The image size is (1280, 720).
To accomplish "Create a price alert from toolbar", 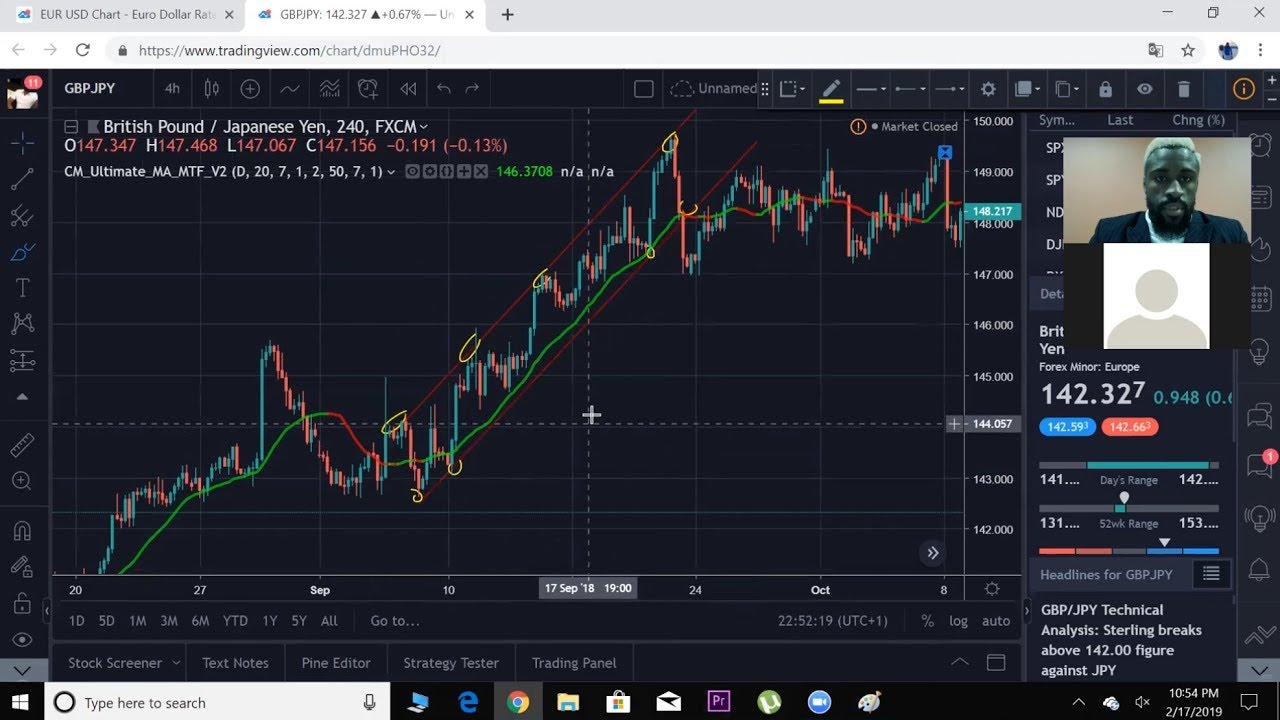I will coord(368,88).
